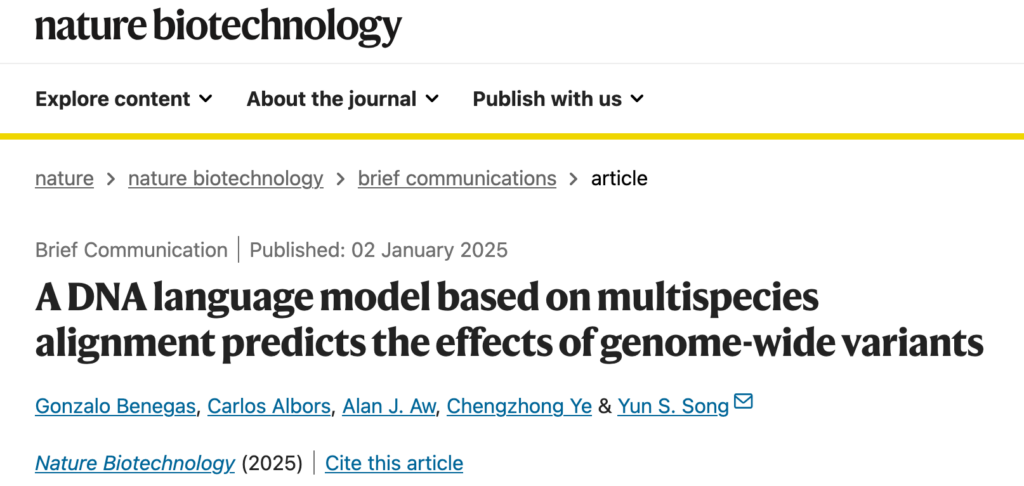Expand the About the journal chevron
Image resolution: width=1024 pixels, height=486 pixels.
point(432,99)
